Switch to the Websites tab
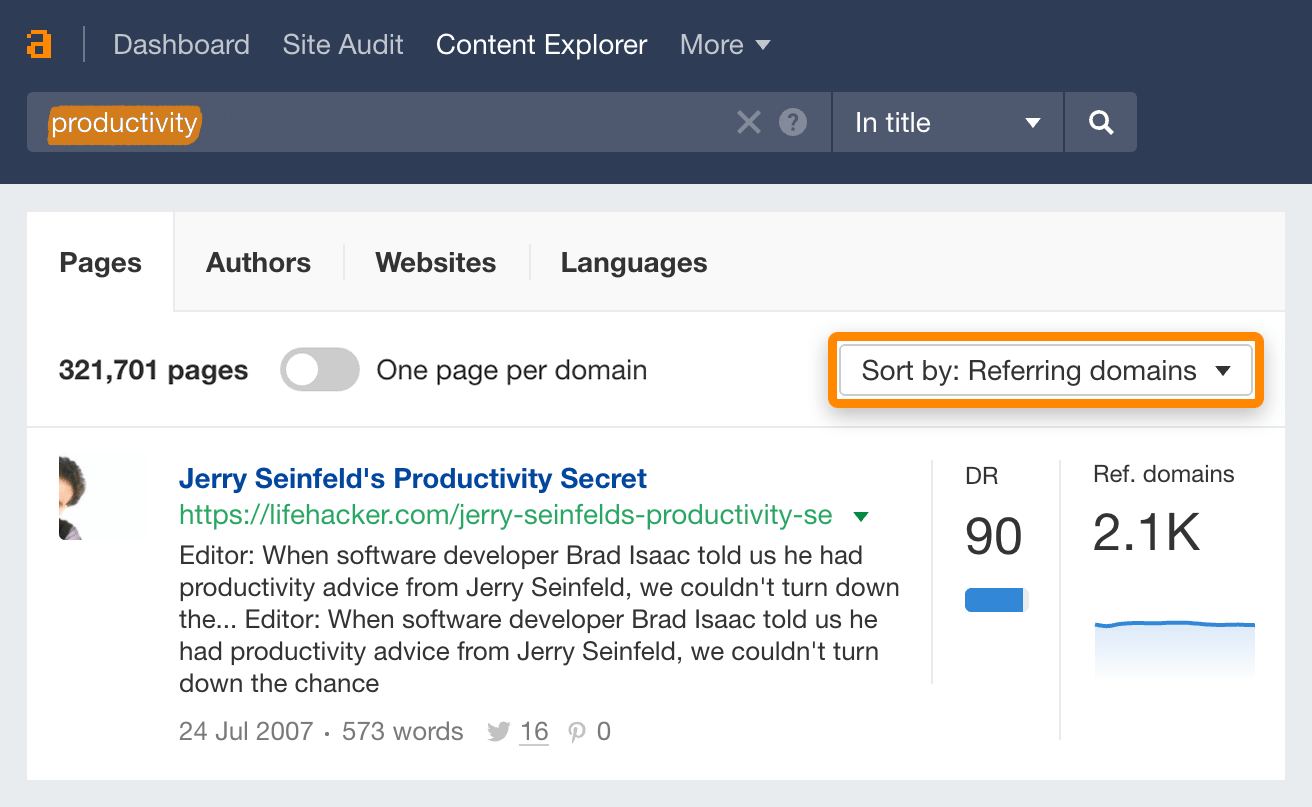The width and height of the screenshot is (1312, 807). coord(435,263)
